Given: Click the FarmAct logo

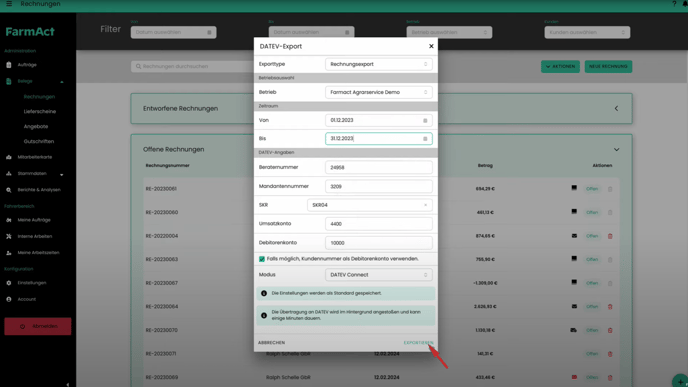Looking at the screenshot, I should coord(30,32).
